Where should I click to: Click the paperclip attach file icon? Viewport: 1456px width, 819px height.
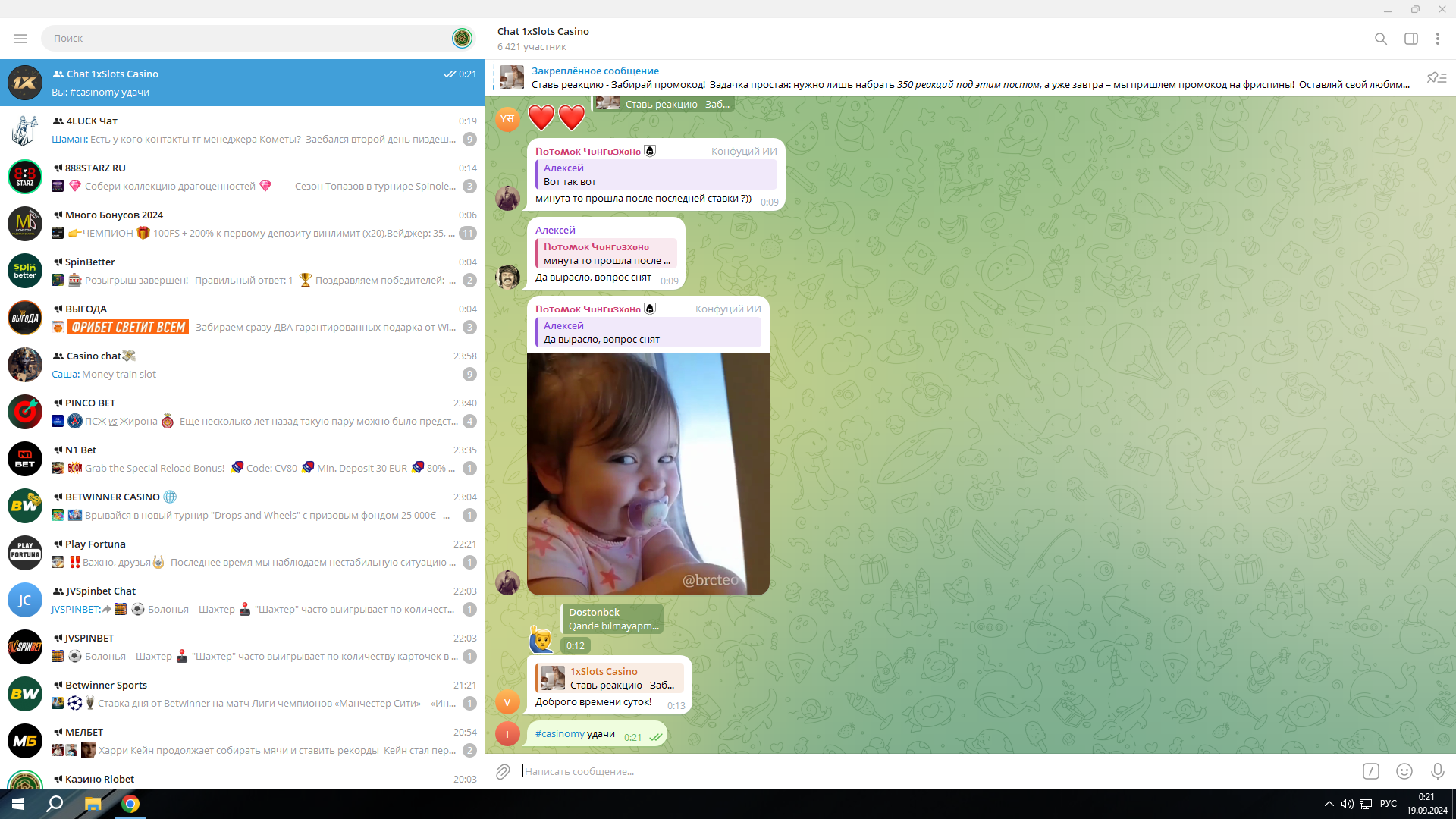[503, 771]
